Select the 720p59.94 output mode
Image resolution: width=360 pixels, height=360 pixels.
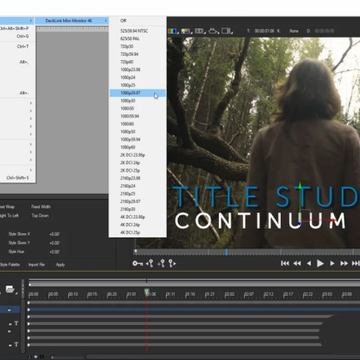point(138,54)
